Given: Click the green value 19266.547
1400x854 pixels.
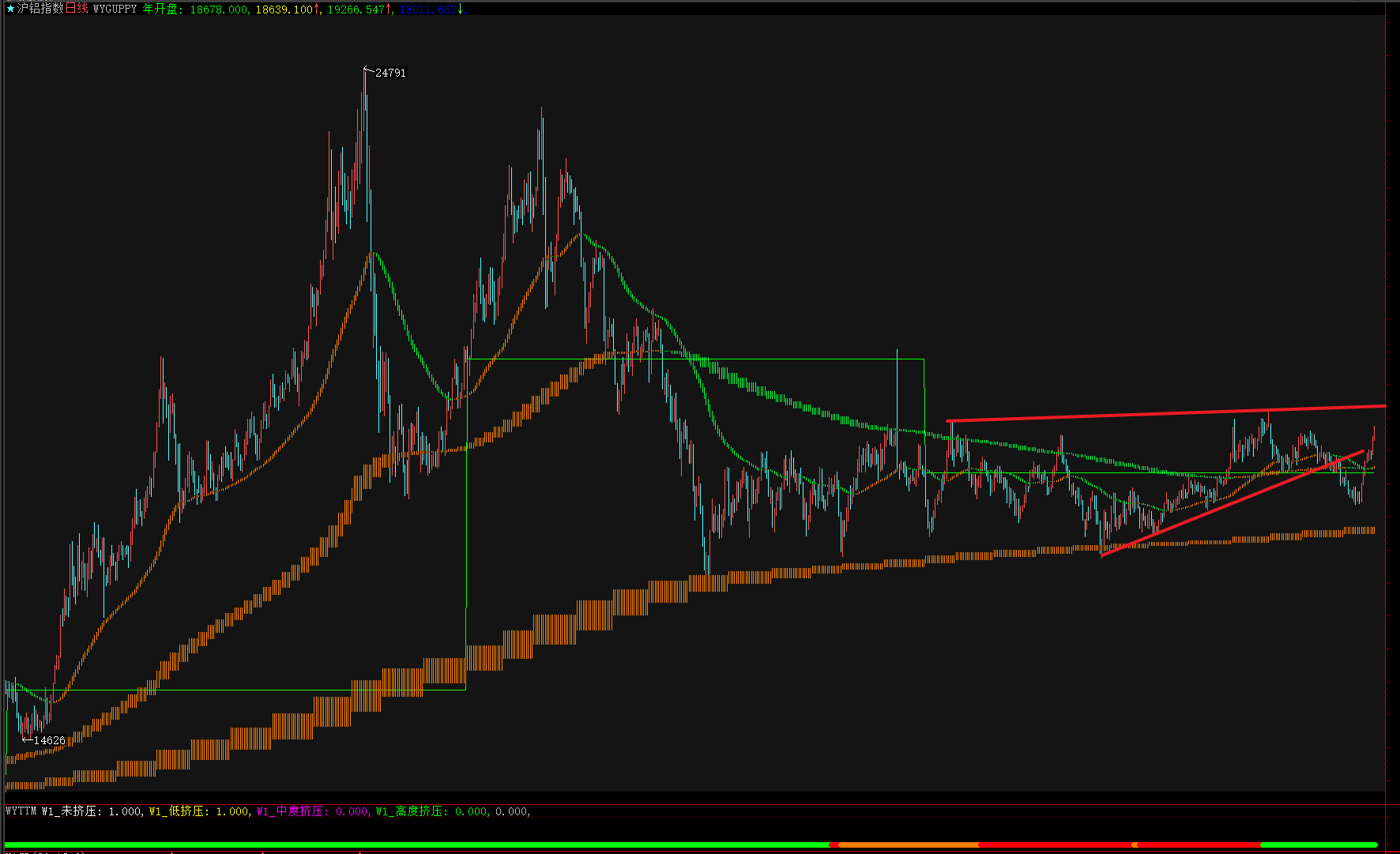Looking at the screenshot, I should pos(356,10).
